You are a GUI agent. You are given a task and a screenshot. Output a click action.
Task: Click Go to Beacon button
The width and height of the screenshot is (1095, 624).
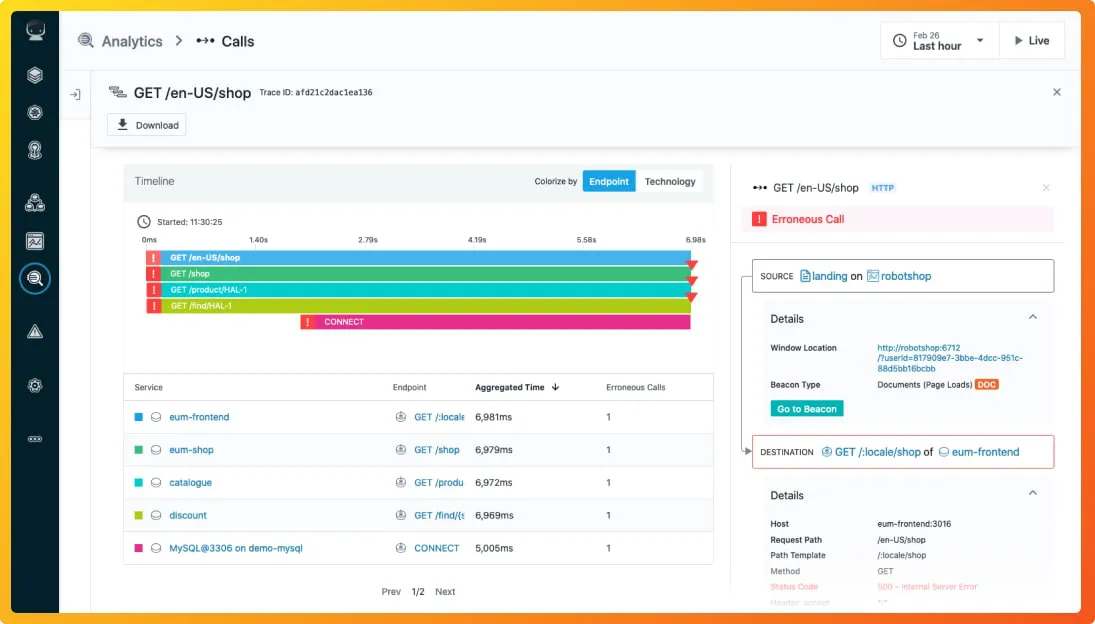(807, 408)
